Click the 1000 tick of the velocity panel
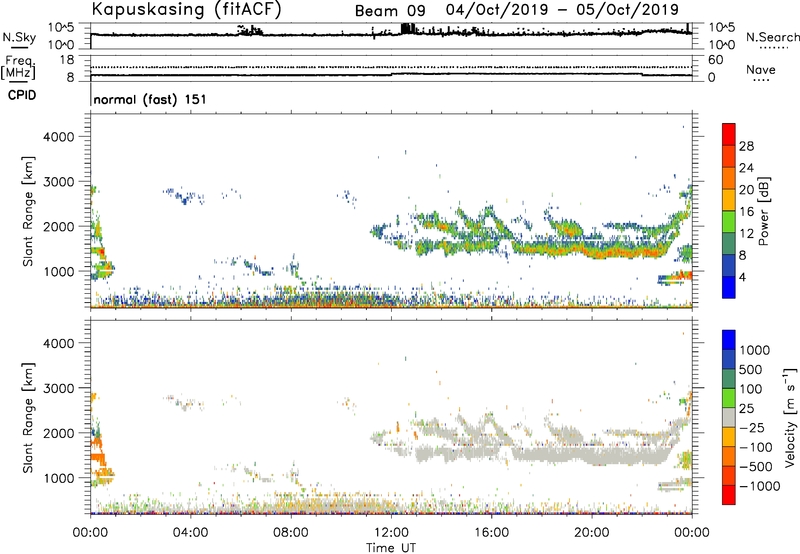800x554 pixels. tap(59, 478)
